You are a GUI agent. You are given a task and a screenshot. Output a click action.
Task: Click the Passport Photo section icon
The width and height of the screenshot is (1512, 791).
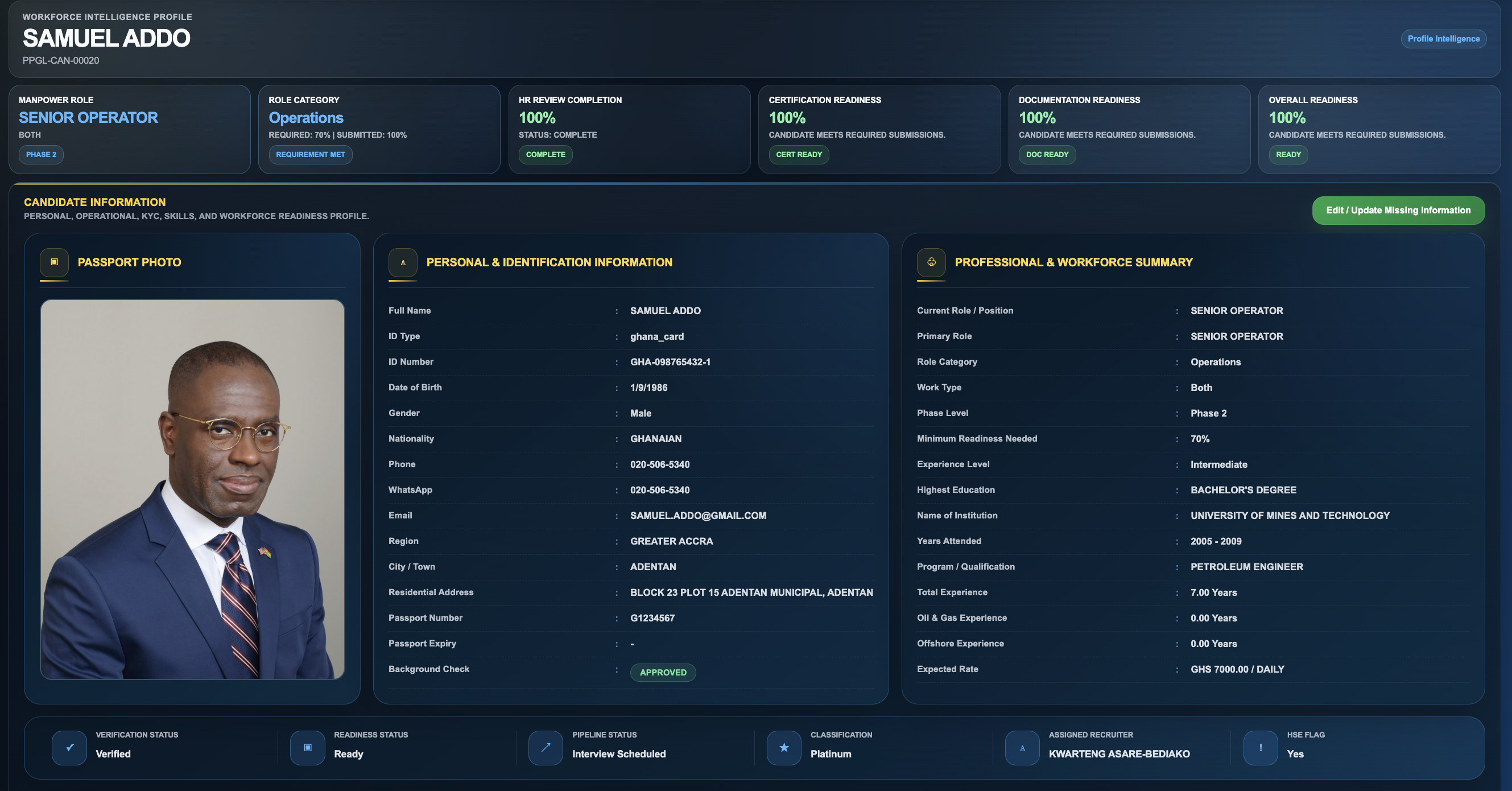pyautogui.click(x=54, y=262)
